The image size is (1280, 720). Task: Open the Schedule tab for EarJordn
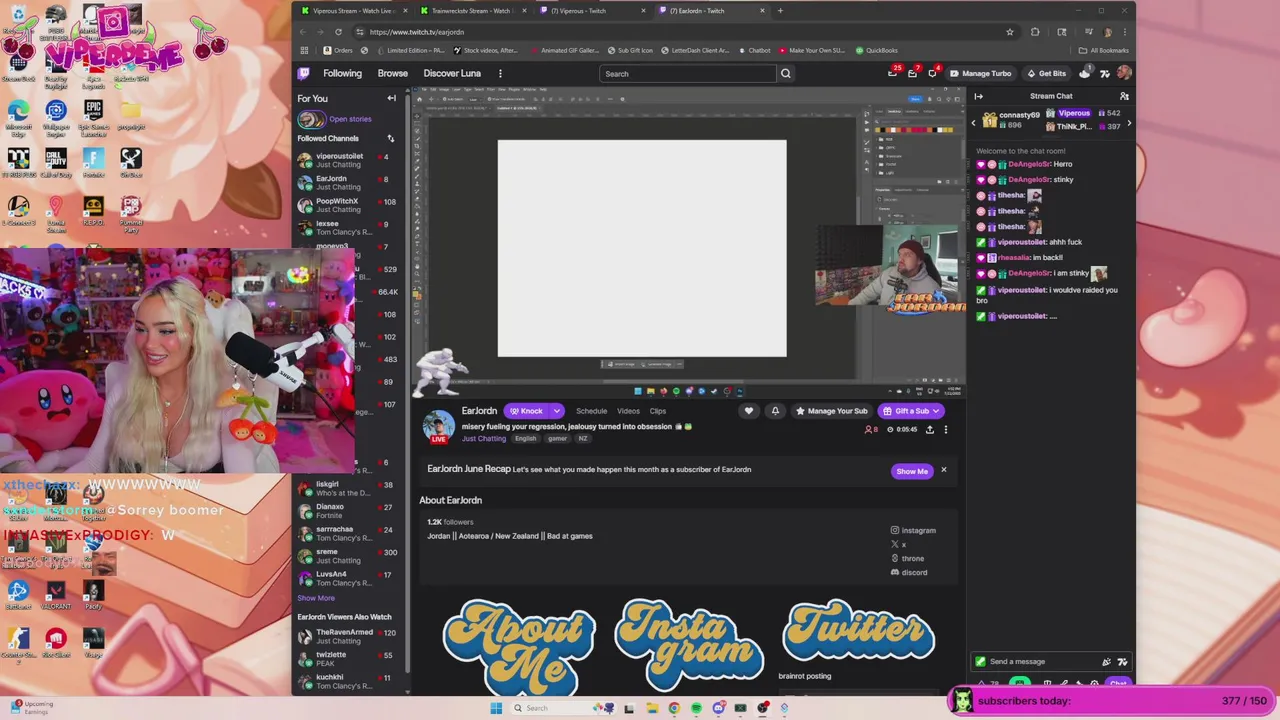(x=591, y=411)
